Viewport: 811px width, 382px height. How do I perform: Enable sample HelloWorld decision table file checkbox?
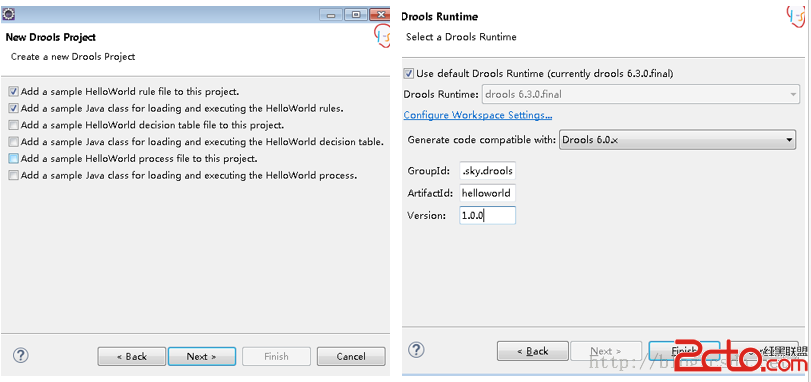point(13,125)
